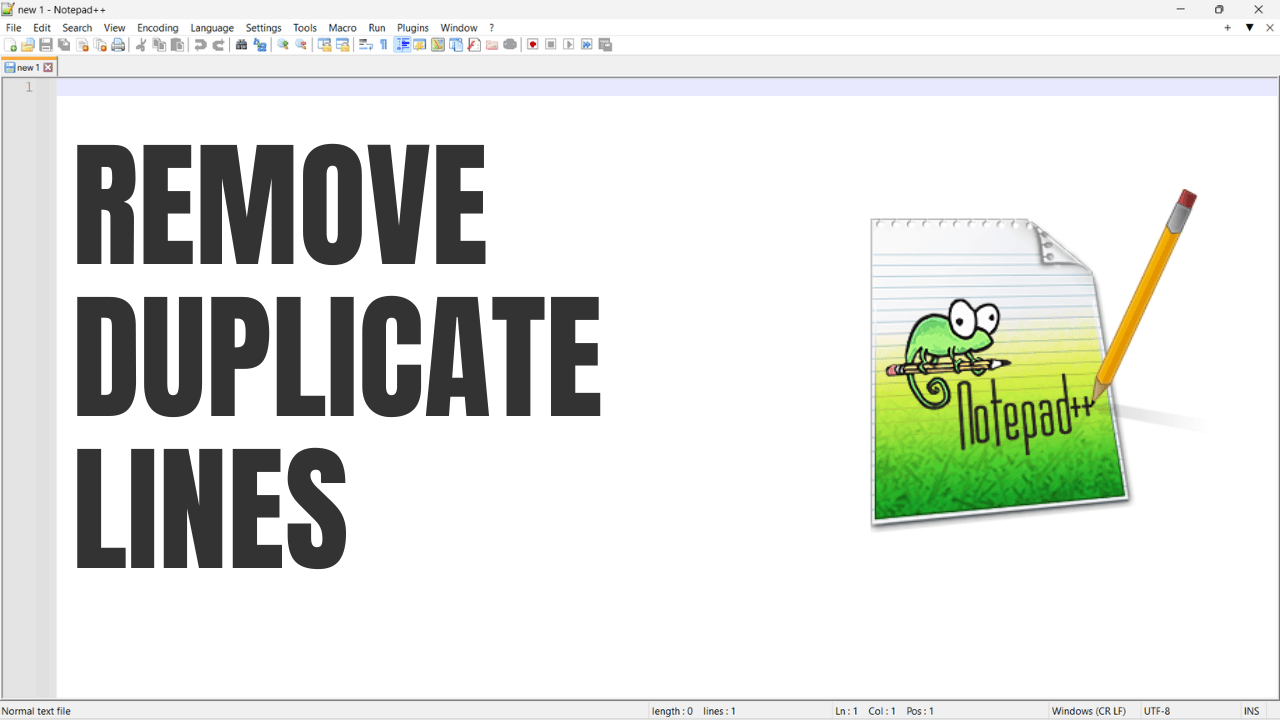1280x720 pixels.
Task: Click Windows (CR LF) in the status bar
Action: (x=1088, y=711)
